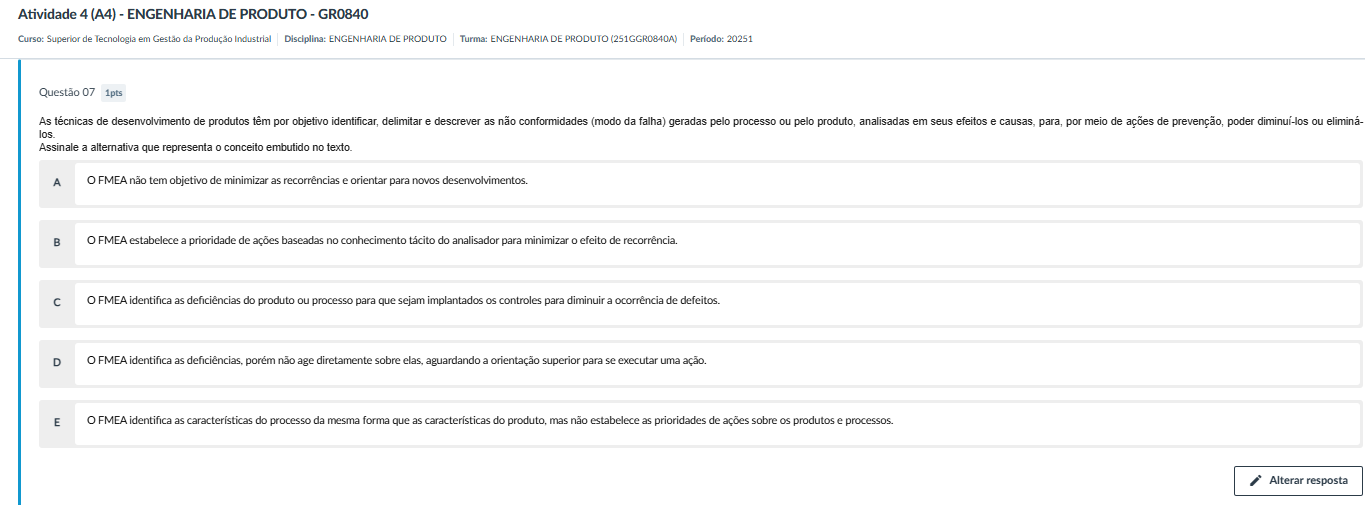
Task: Click the Período 20251 info
Action: point(721,39)
